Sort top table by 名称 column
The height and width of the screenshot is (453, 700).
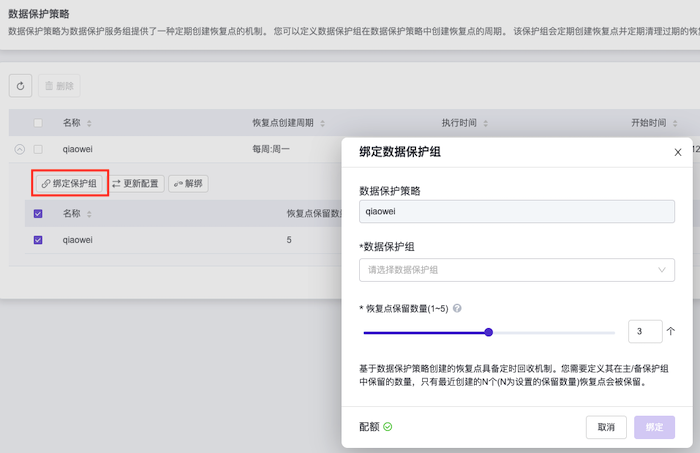click(89, 123)
